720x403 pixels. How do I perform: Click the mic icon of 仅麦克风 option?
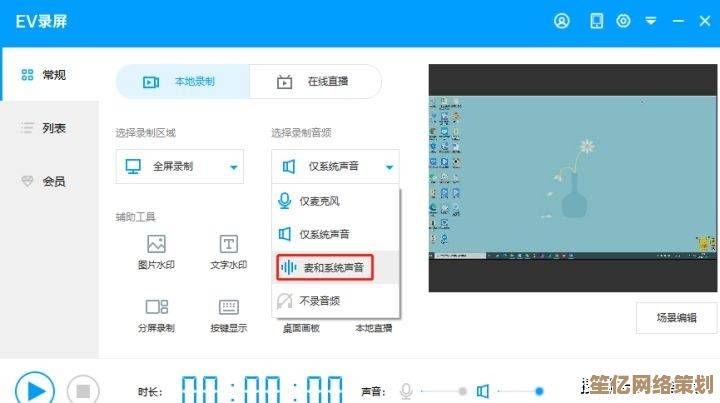(x=285, y=201)
